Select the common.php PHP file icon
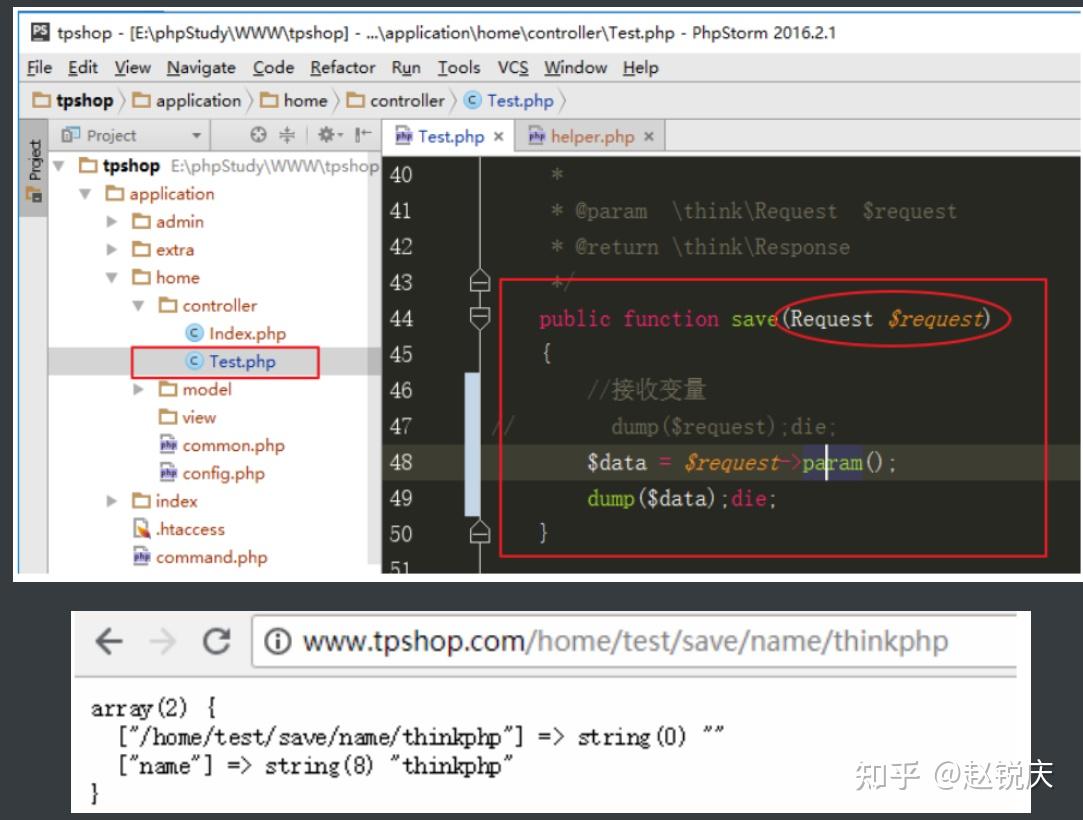 [171, 445]
